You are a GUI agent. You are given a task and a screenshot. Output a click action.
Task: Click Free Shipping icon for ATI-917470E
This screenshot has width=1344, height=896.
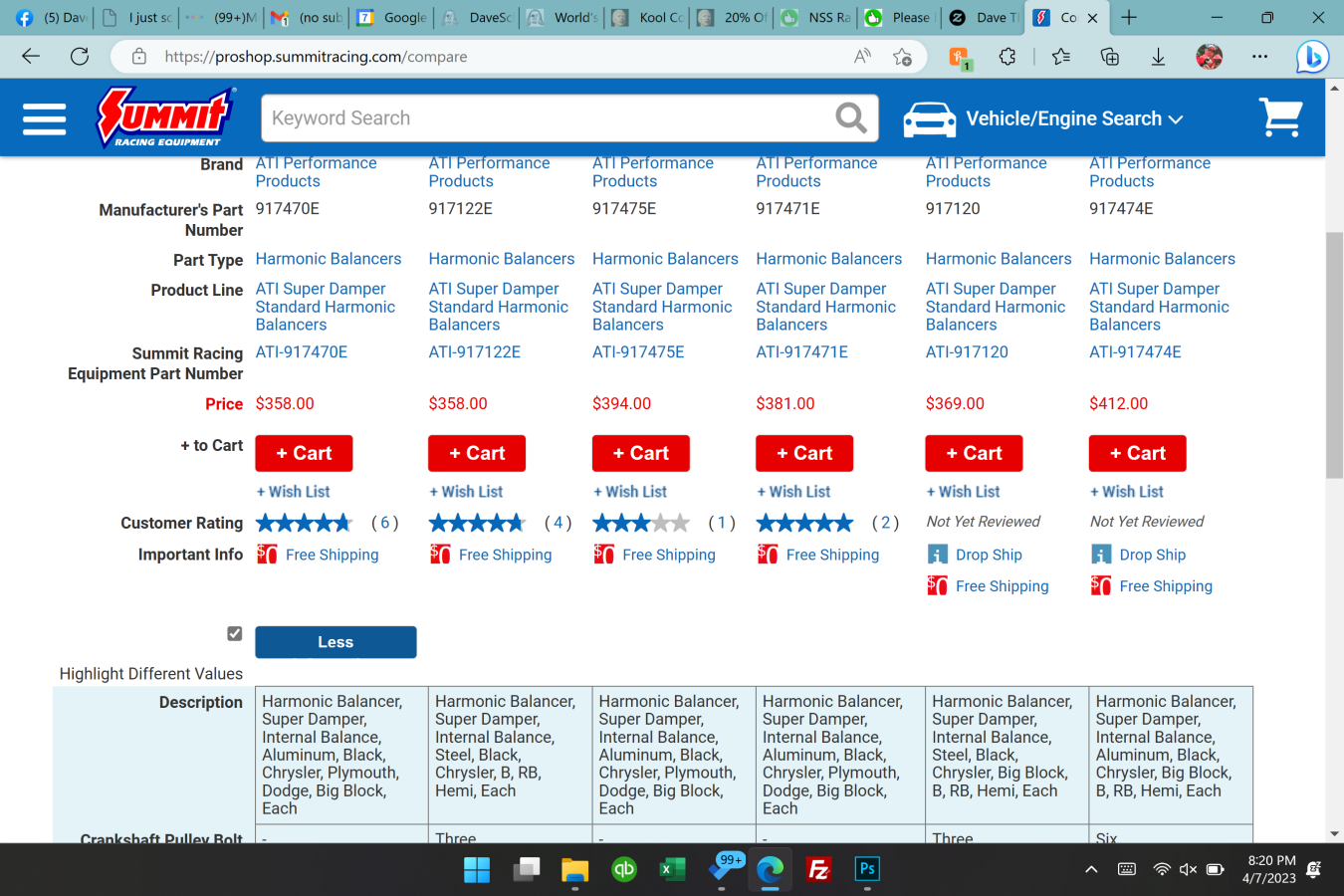pos(267,555)
